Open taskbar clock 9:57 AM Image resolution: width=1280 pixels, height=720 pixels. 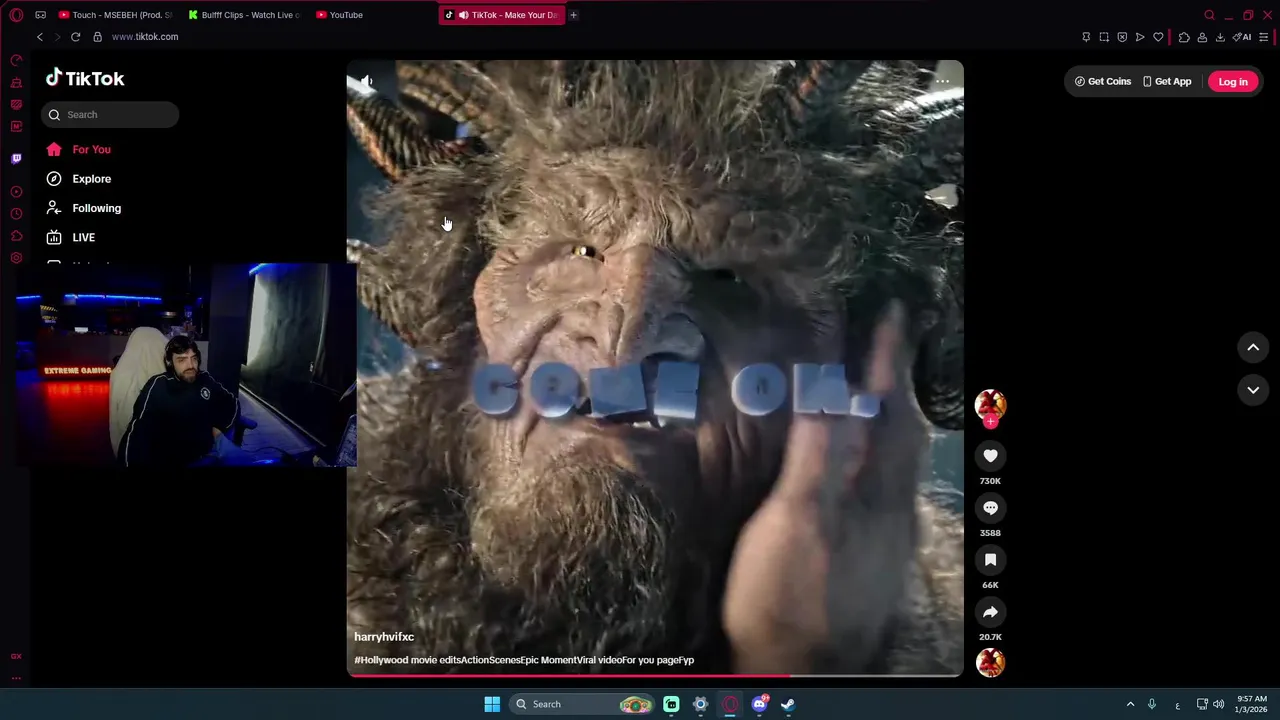click(x=1252, y=704)
